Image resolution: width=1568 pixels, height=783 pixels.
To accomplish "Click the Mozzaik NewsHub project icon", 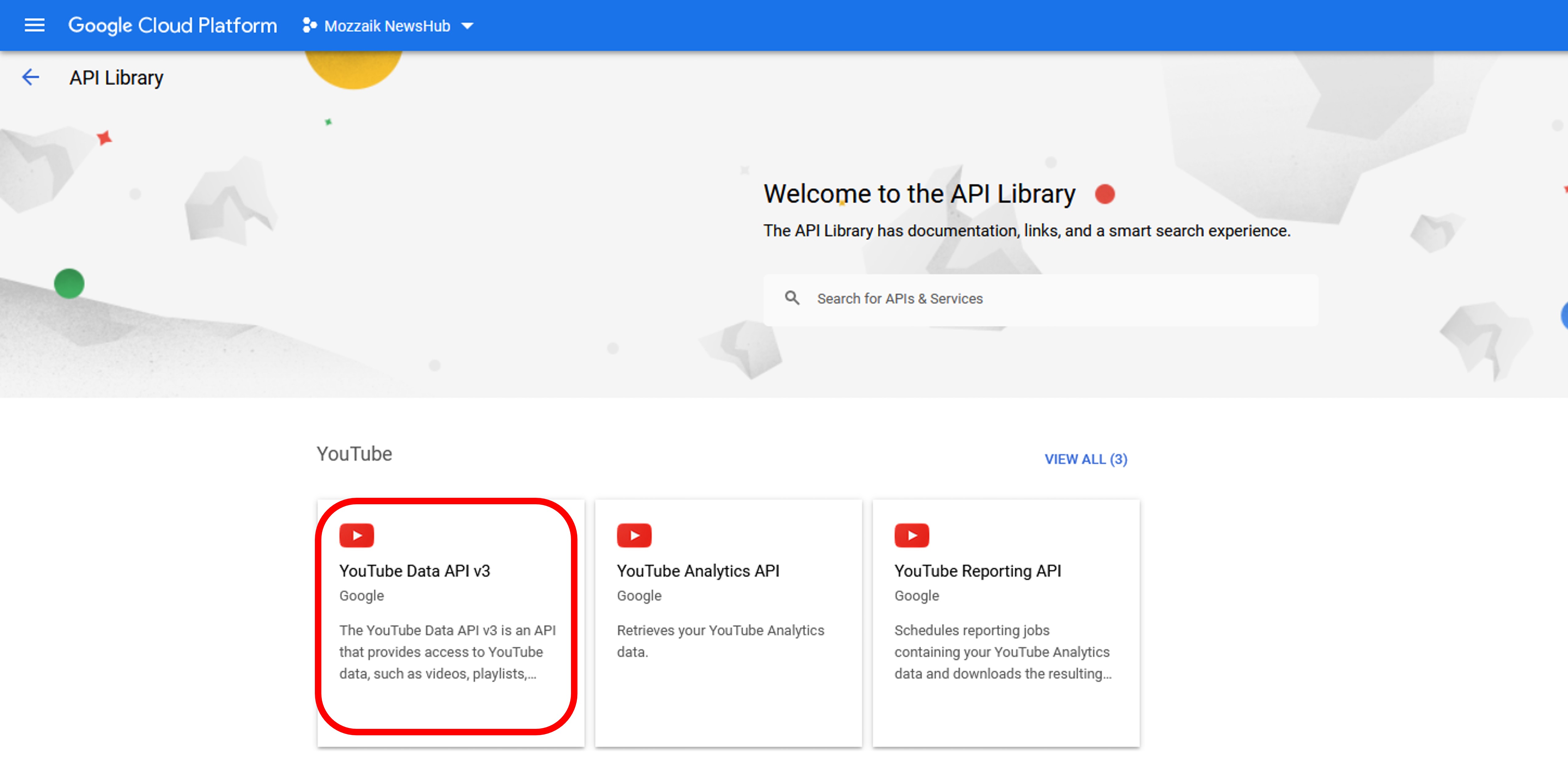I will click(309, 26).
